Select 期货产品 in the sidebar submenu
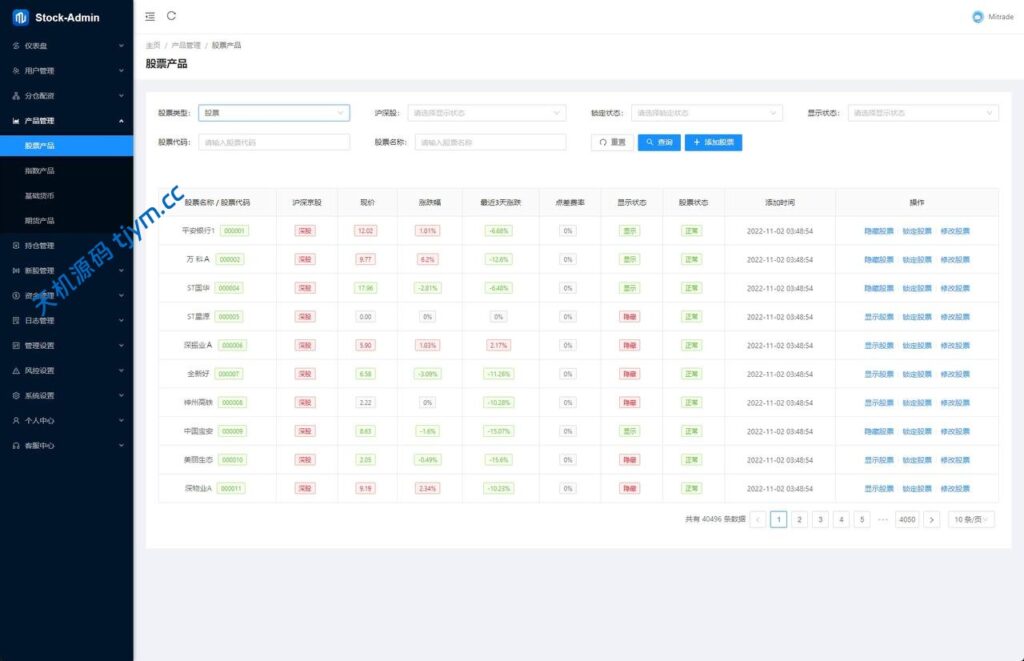This screenshot has width=1024, height=661. coord(40,220)
